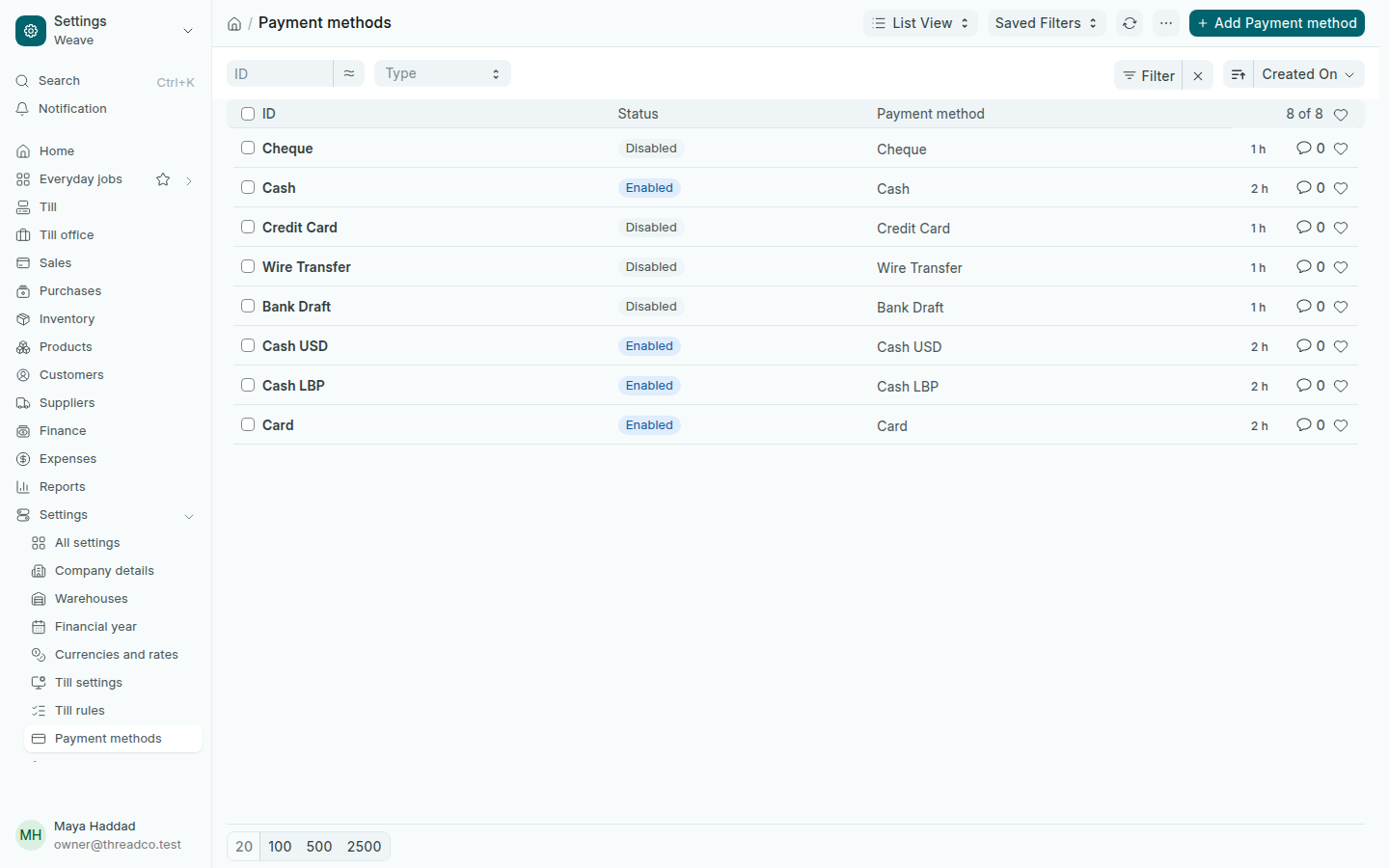
Task: Click the MH user avatar
Action: coord(31,835)
